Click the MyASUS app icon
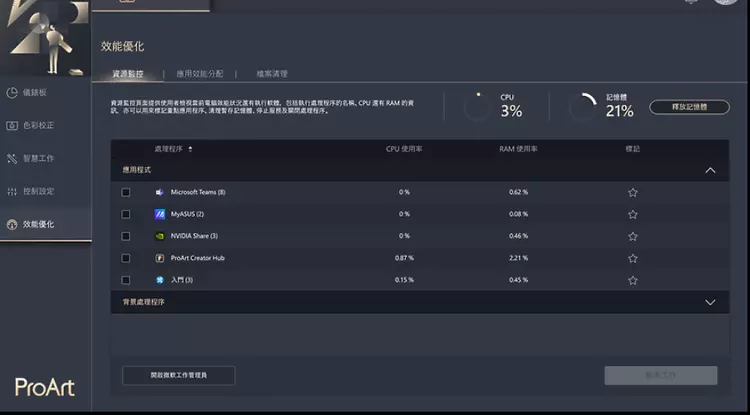The height and width of the screenshot is (415, 750). 159,214
